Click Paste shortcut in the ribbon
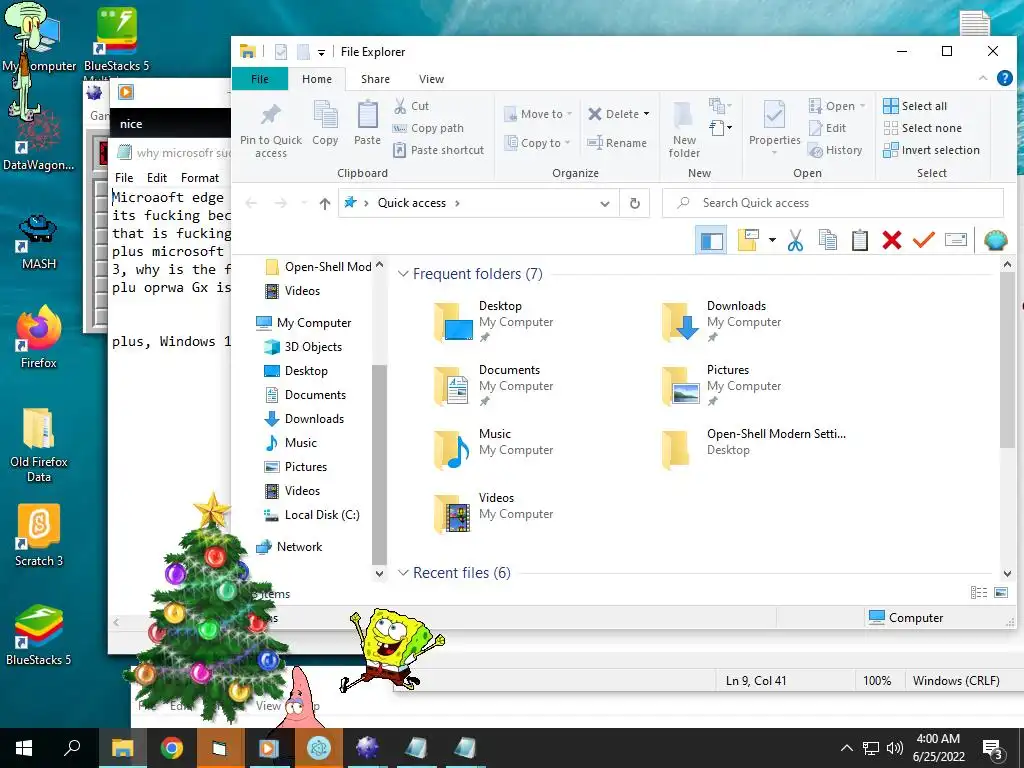1024x768 pixels. [439, 150]
